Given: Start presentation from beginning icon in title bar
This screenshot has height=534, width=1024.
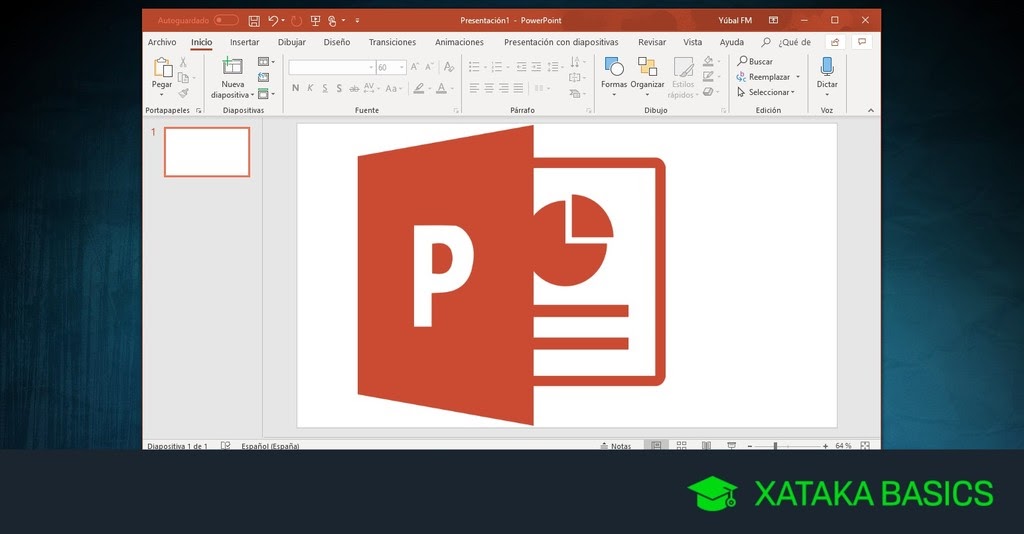Looking at the screenshot, I should [x=315, y=21].
